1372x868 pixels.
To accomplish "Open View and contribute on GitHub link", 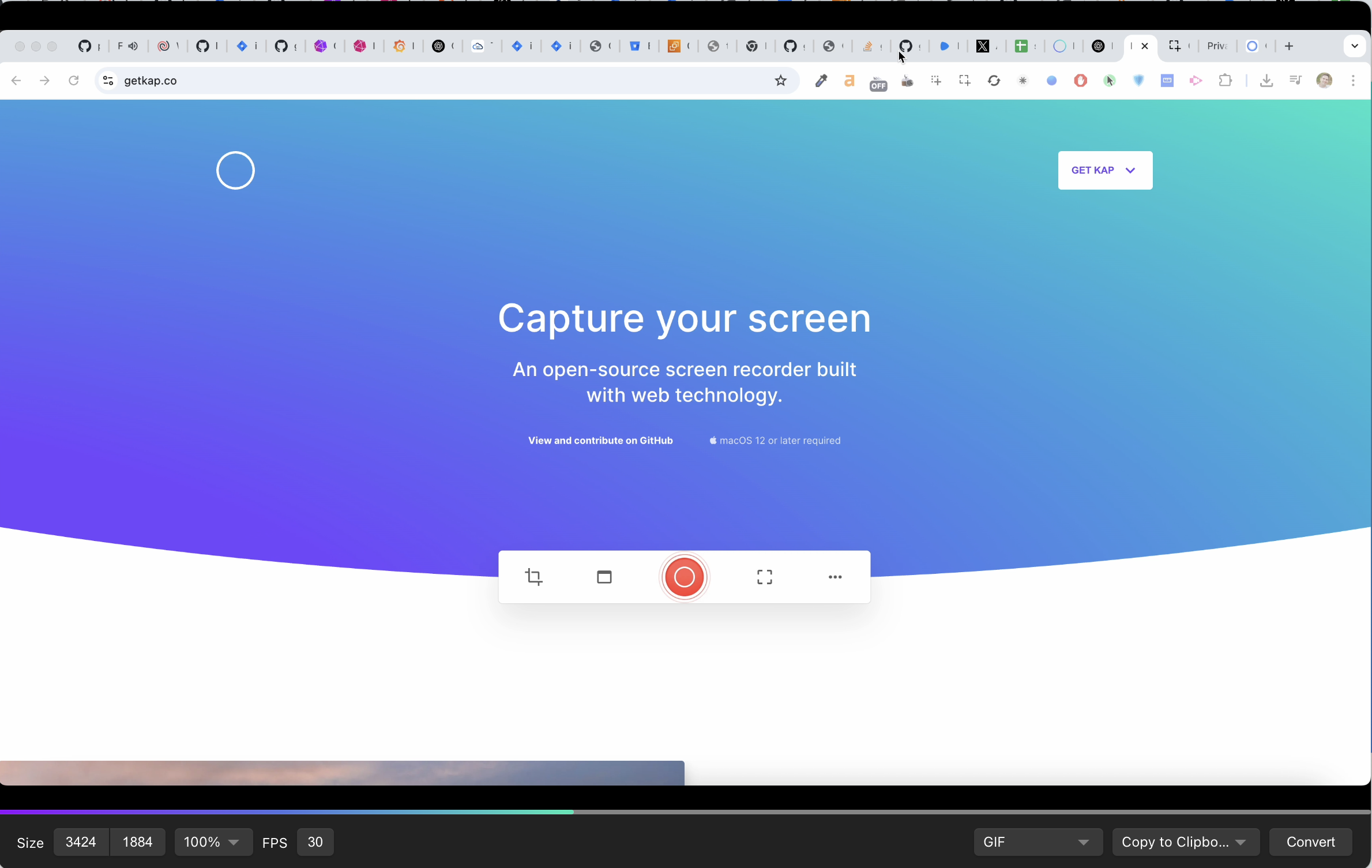I will pos(600,441).
